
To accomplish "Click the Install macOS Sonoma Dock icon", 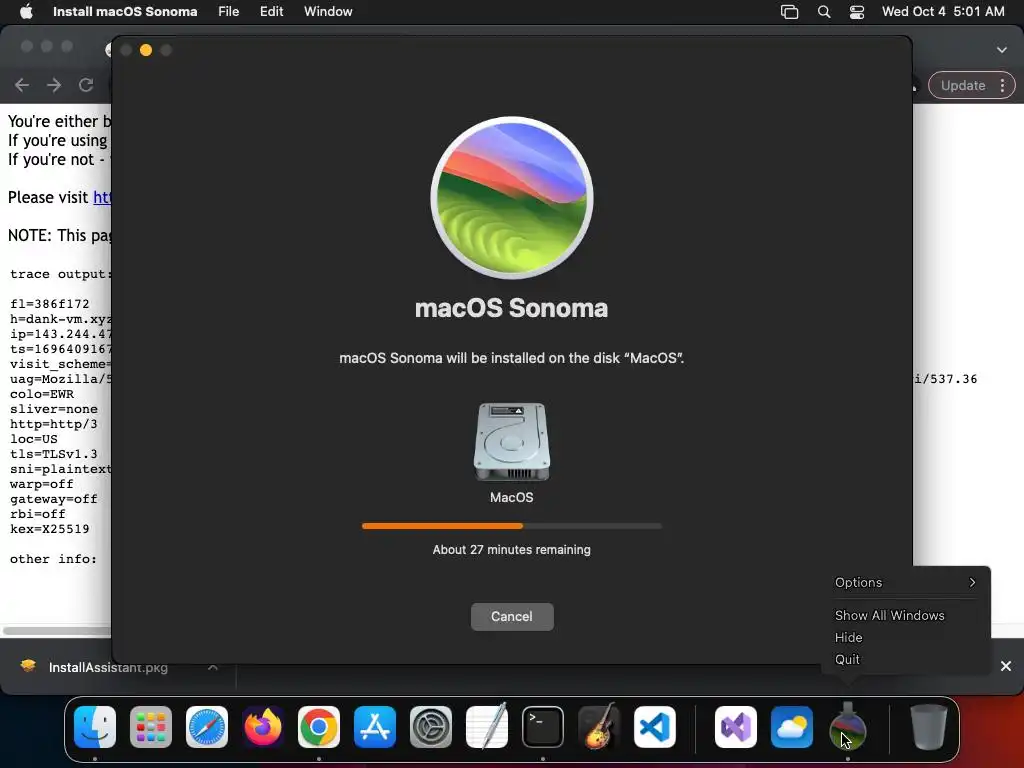I will tap(848, 727).
